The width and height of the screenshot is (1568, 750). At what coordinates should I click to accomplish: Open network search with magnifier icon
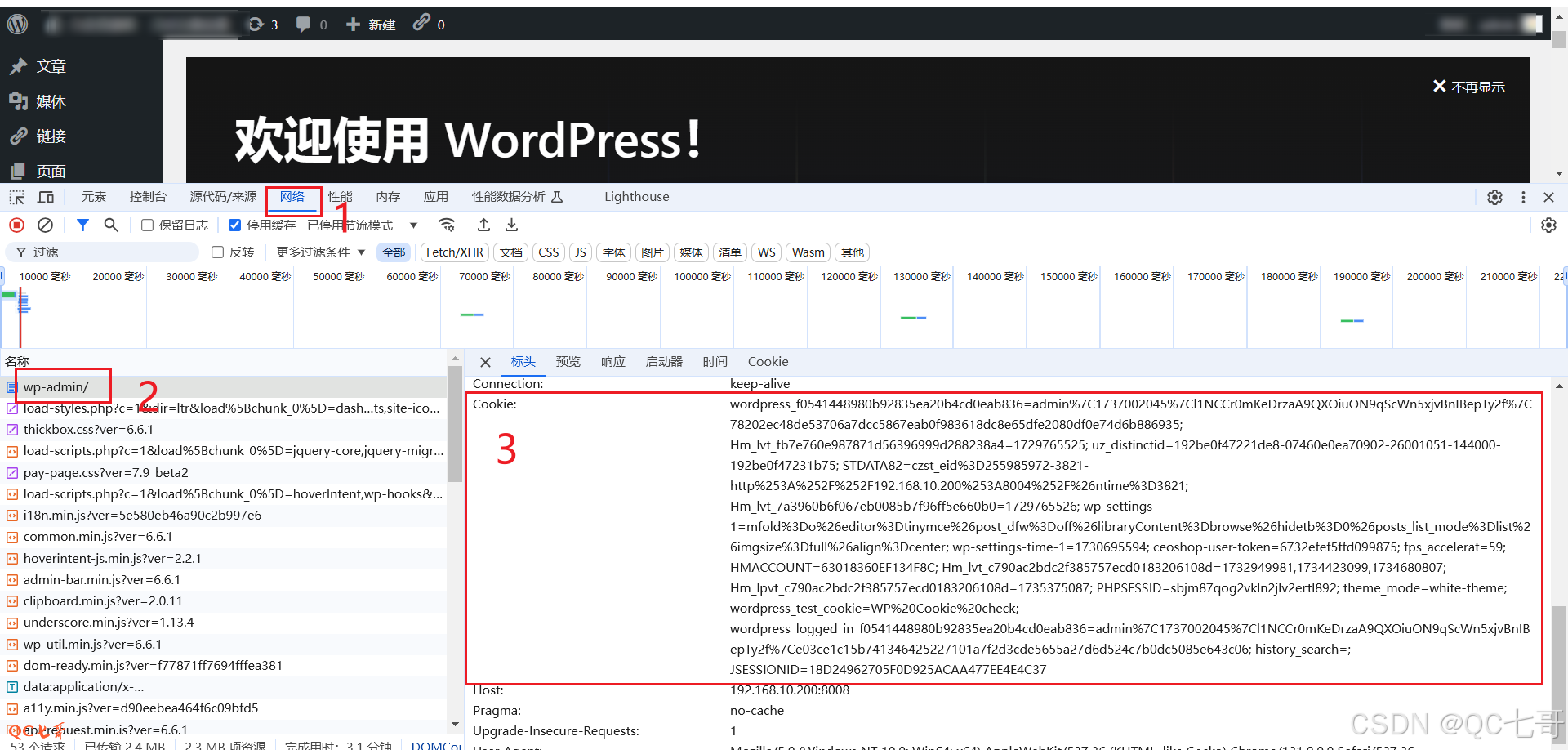111,225
